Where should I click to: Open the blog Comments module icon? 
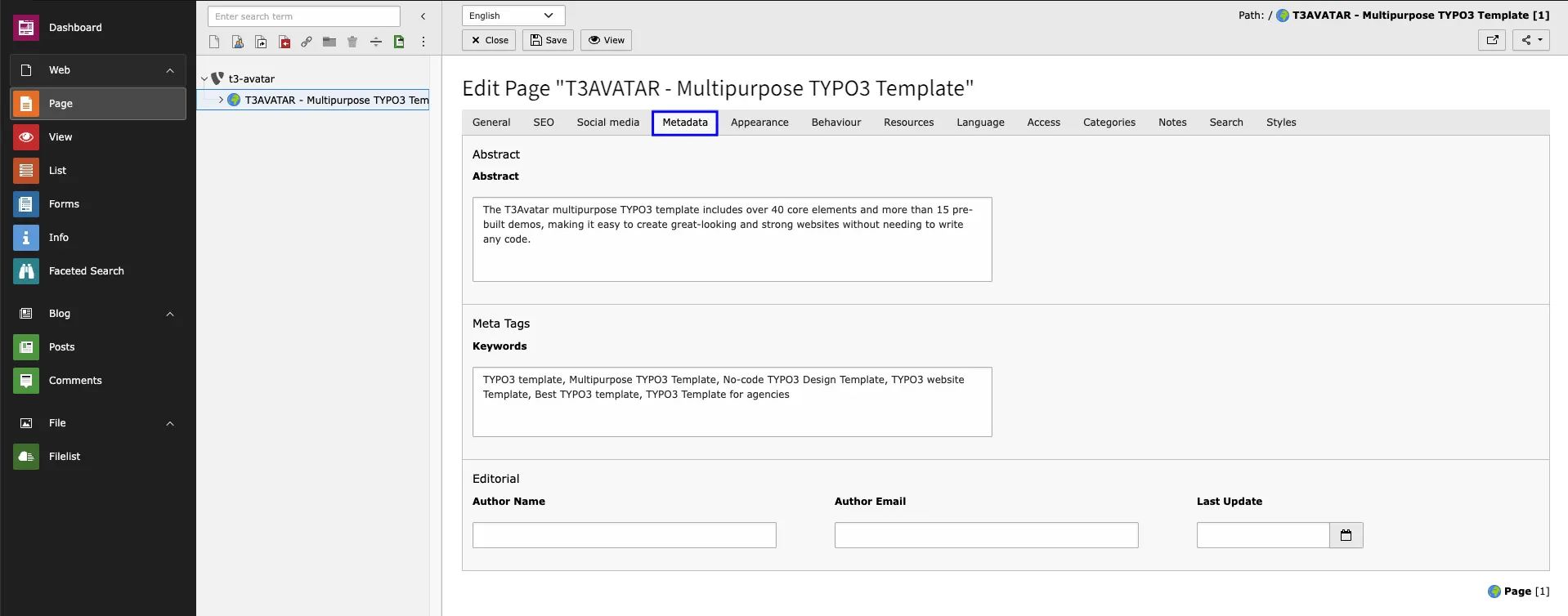click(x=26, y=381)
